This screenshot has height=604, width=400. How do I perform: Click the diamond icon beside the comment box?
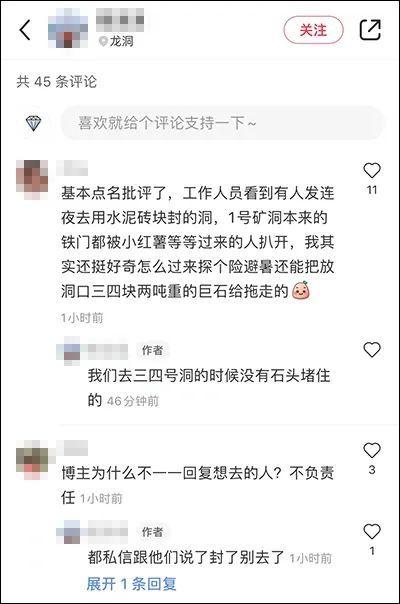tap(34, 123)
